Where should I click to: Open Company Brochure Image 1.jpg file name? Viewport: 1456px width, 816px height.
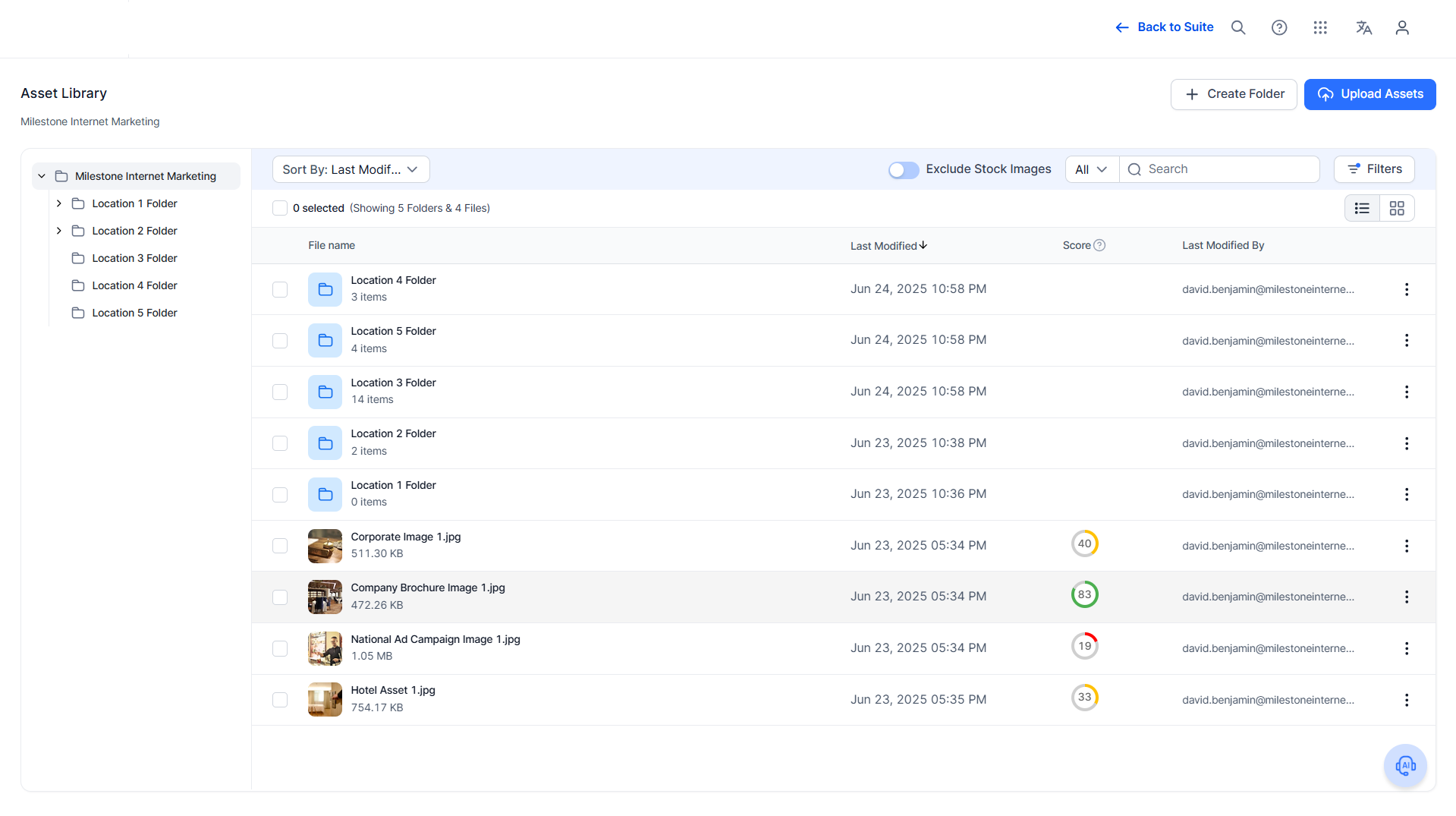pos(428,588)
